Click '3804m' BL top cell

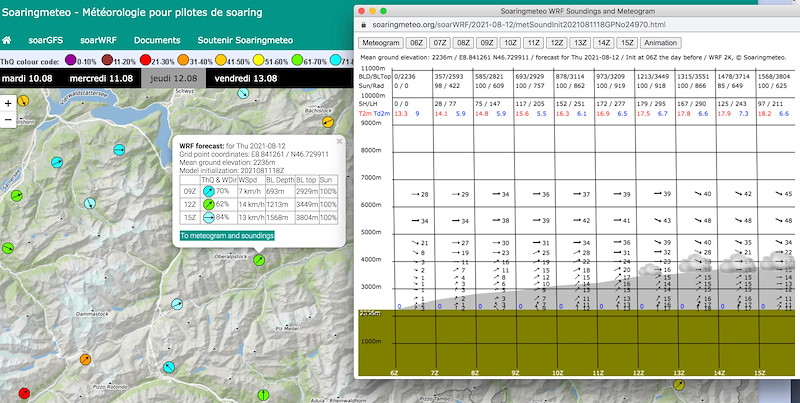tap(307, 218)
